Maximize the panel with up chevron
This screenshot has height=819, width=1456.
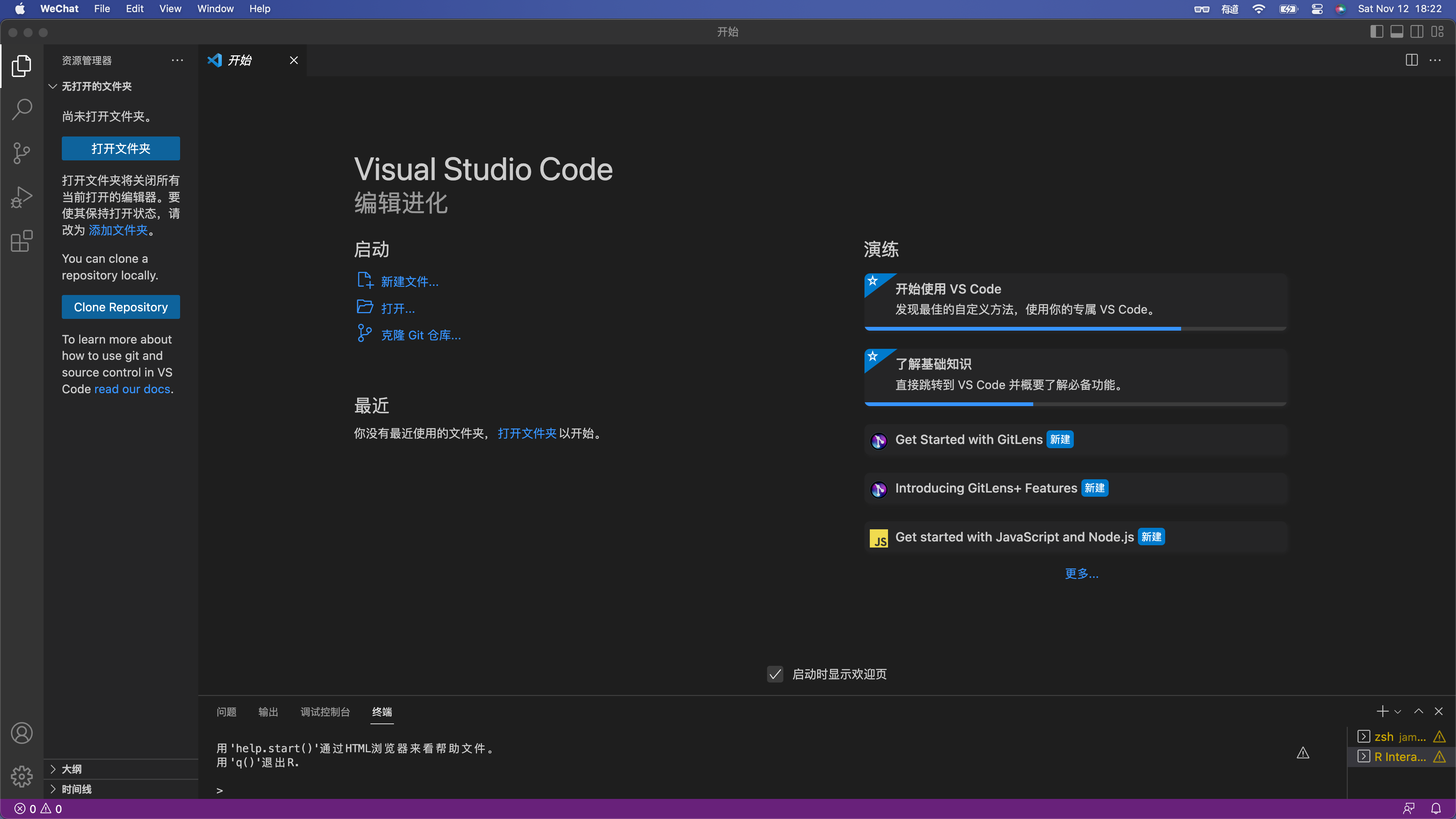[1419, 711]
